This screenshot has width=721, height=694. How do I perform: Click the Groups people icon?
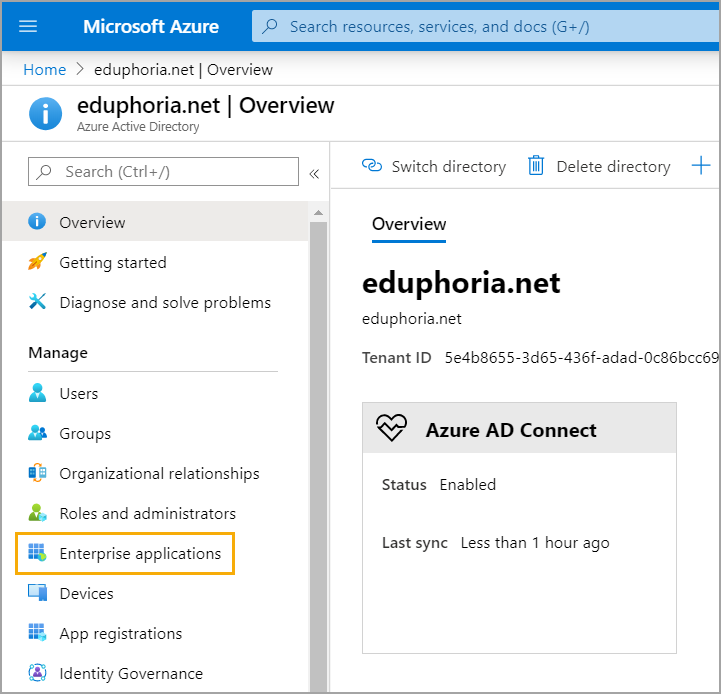[37, 433]
